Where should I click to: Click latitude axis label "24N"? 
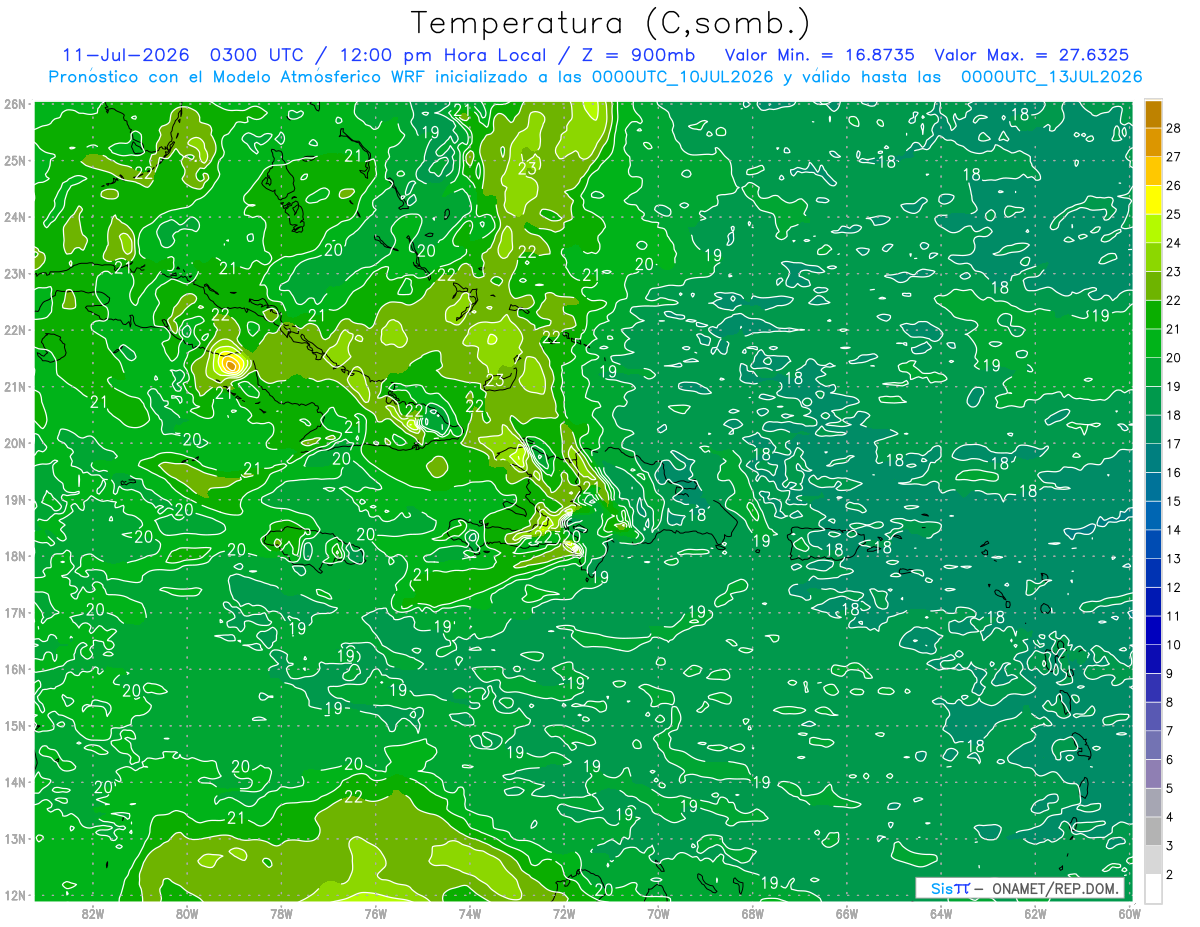(x=14, y=217)
